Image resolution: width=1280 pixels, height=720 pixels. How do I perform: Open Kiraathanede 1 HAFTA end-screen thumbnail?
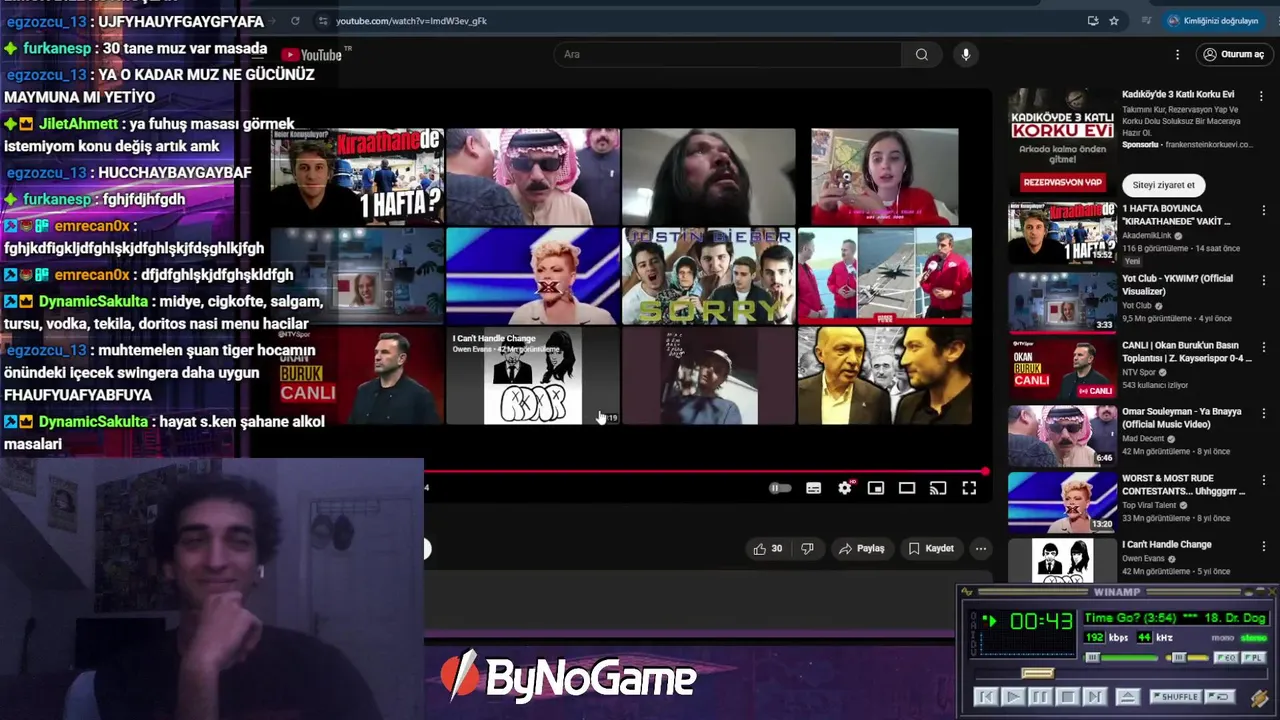click(357, 176)
